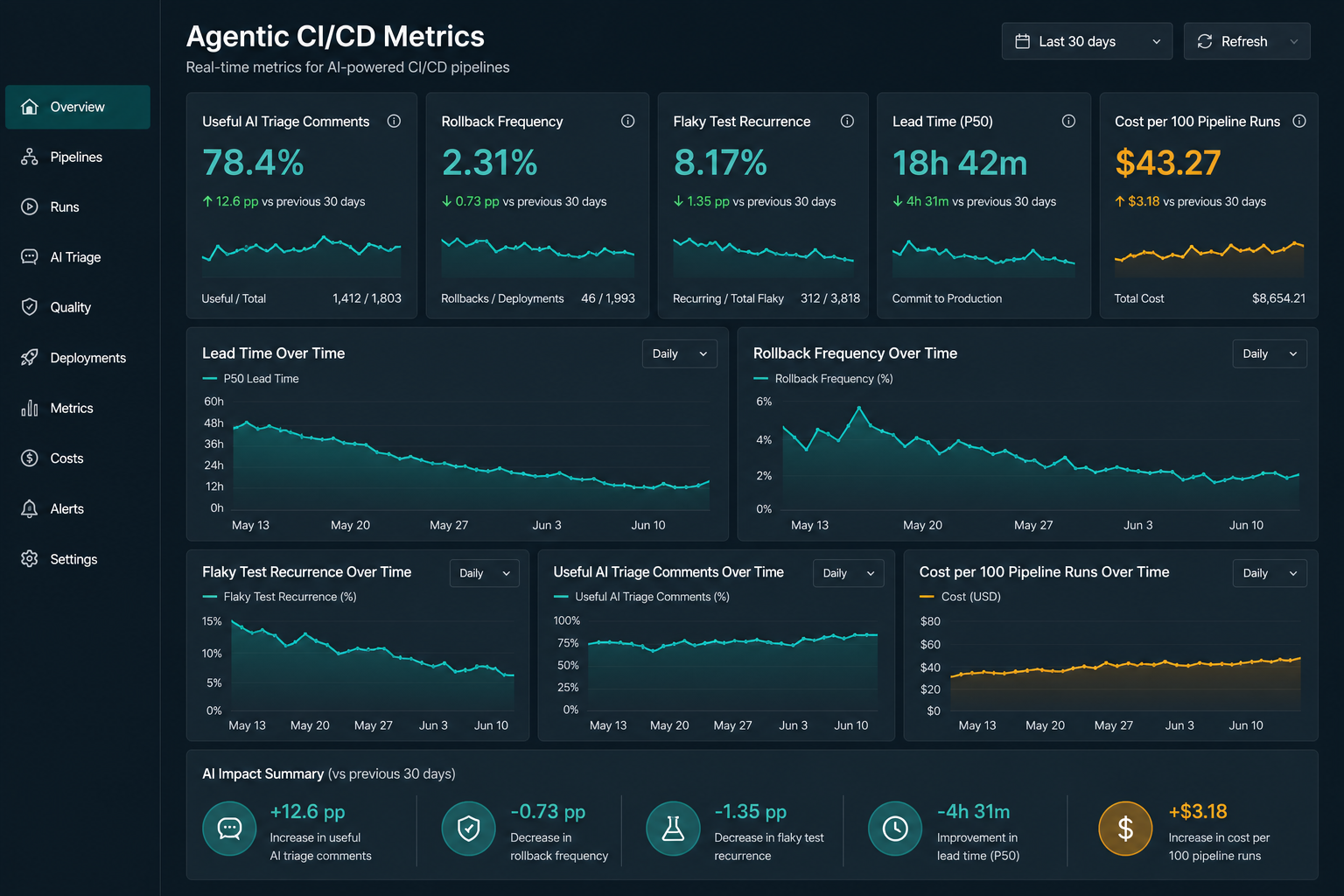Click the -4h 31m summary value
Image resolution: width=1344 pixels, height=896 pixels.
pos(973,812)
